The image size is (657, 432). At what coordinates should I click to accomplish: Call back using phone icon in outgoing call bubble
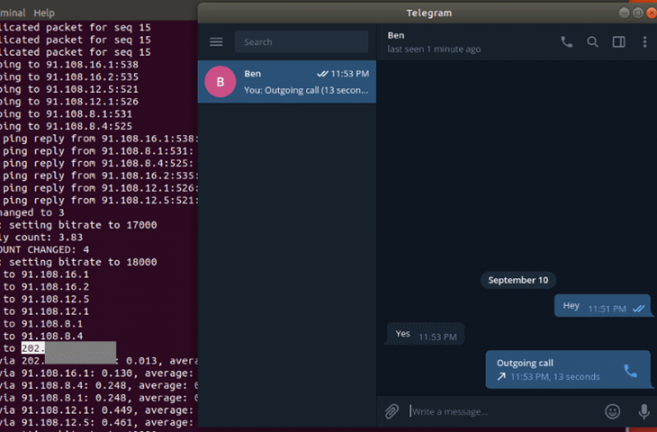(x=631, y=370)
